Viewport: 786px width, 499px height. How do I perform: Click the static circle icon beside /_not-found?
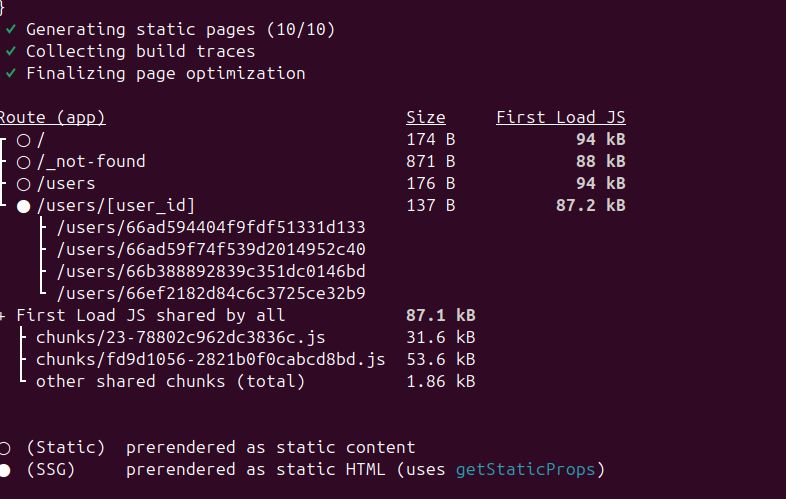(24, 162)
